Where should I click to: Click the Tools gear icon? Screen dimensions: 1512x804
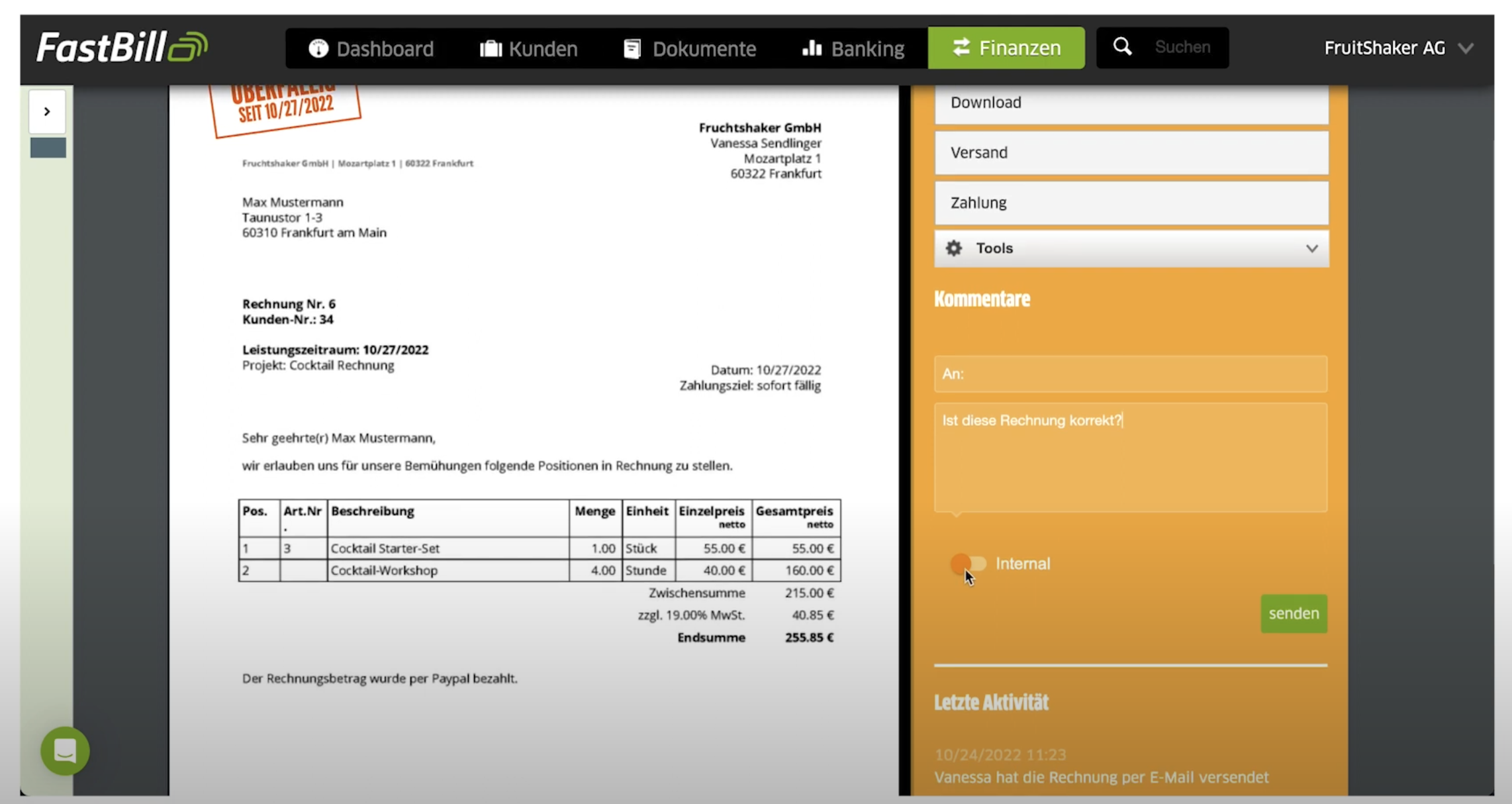953,248
